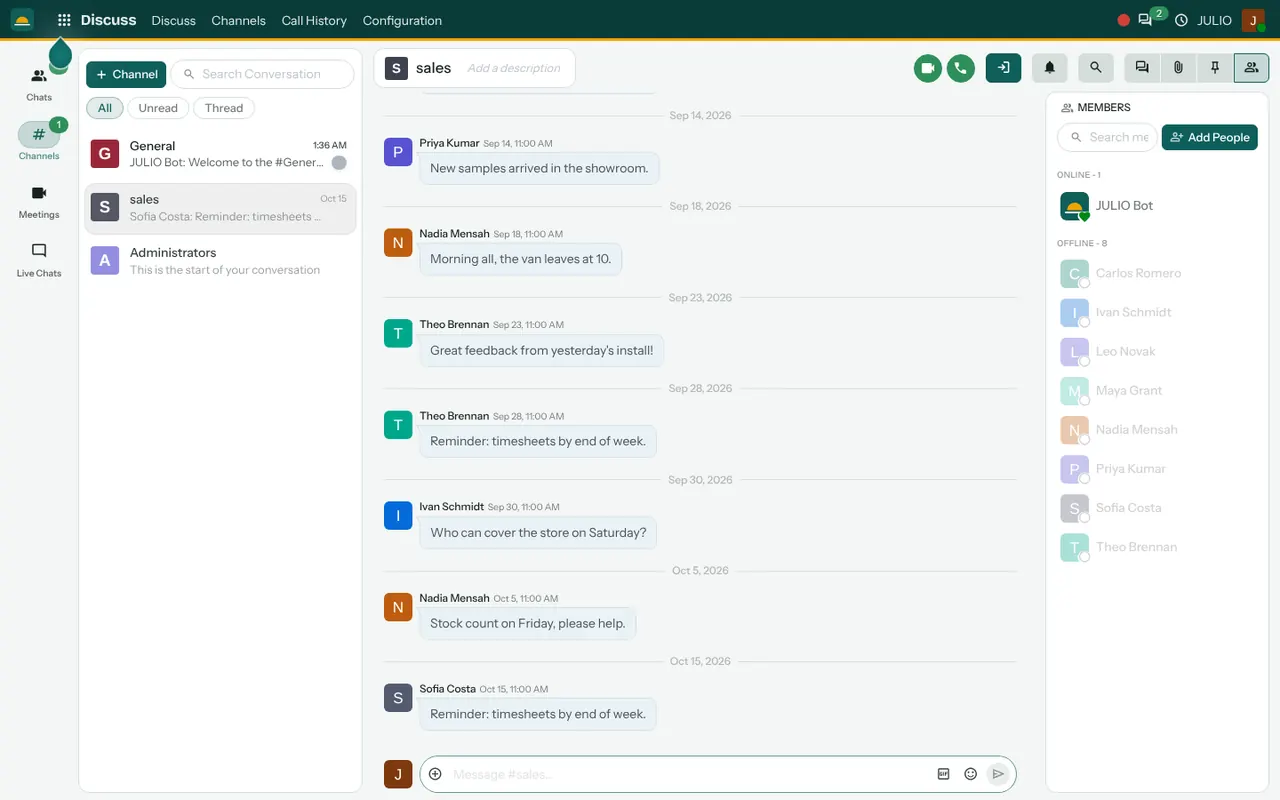Click Add People button
The width and height of the screenshot is (1280, 800).
[1209, 137]
